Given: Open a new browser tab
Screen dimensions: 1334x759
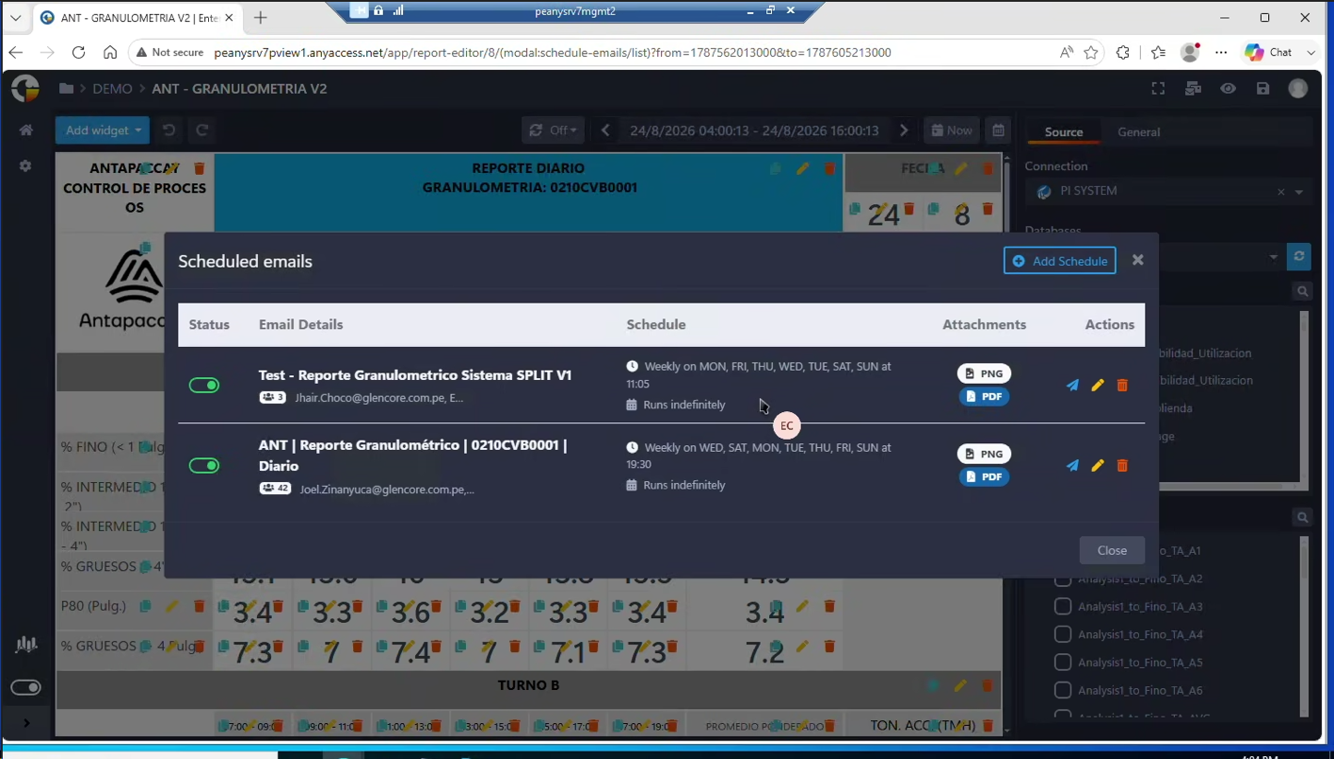Looking at the screenshot, I should [260, 18].
